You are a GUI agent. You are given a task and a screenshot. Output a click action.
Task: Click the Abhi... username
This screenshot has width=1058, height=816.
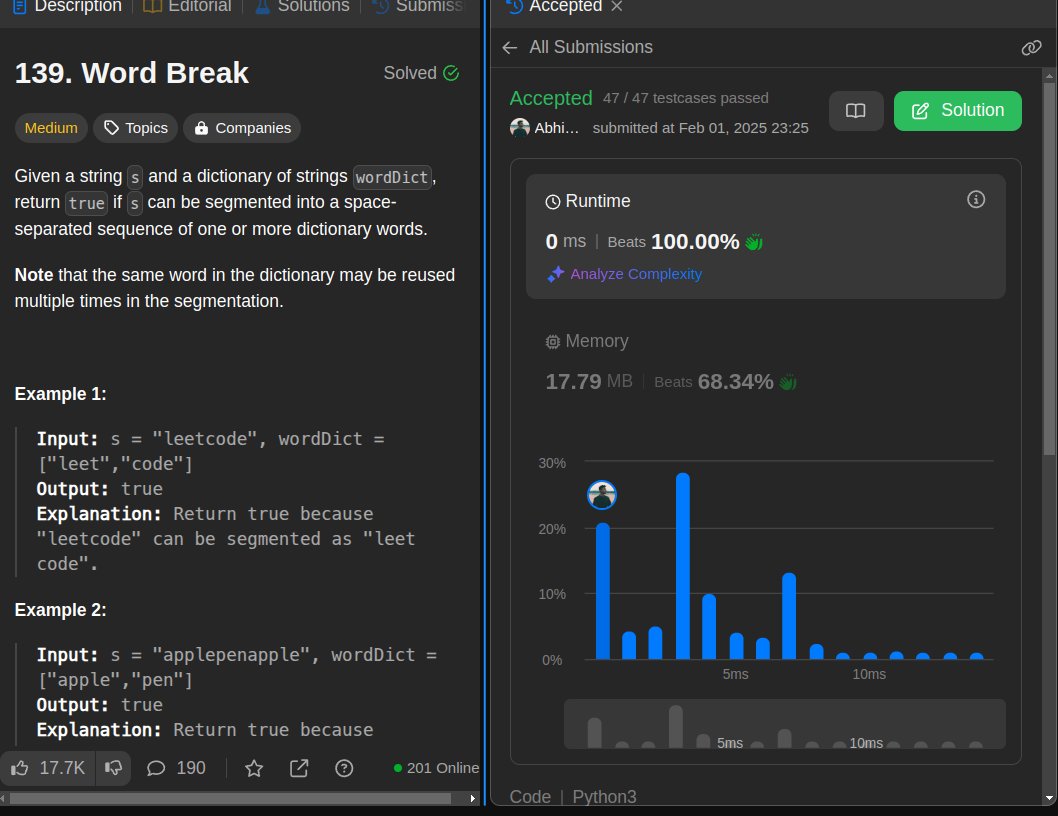[x=557, y=128]
